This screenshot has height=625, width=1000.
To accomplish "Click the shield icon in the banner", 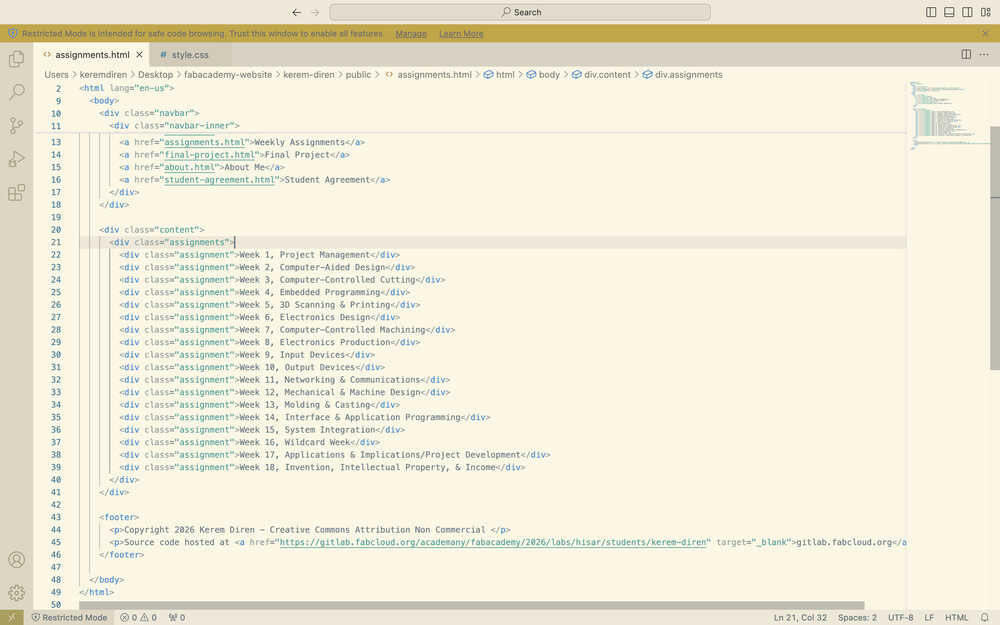I will [13, 33].
